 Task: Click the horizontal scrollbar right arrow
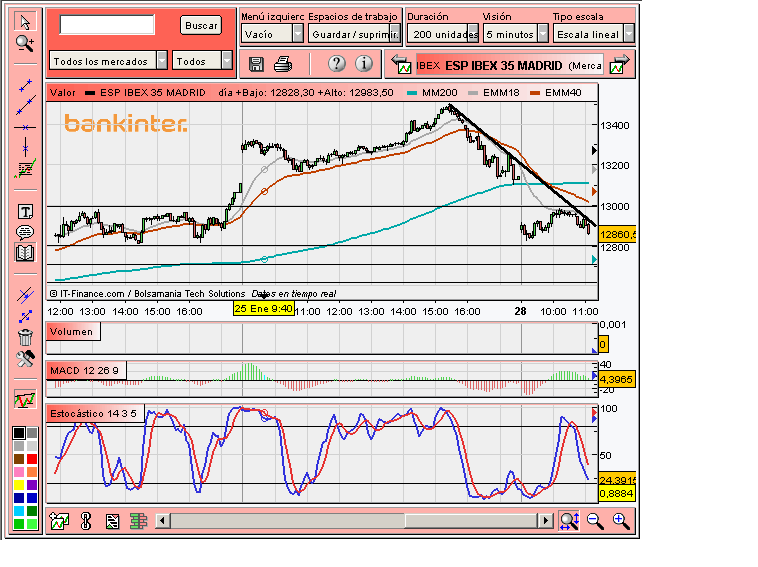[546, 521]
